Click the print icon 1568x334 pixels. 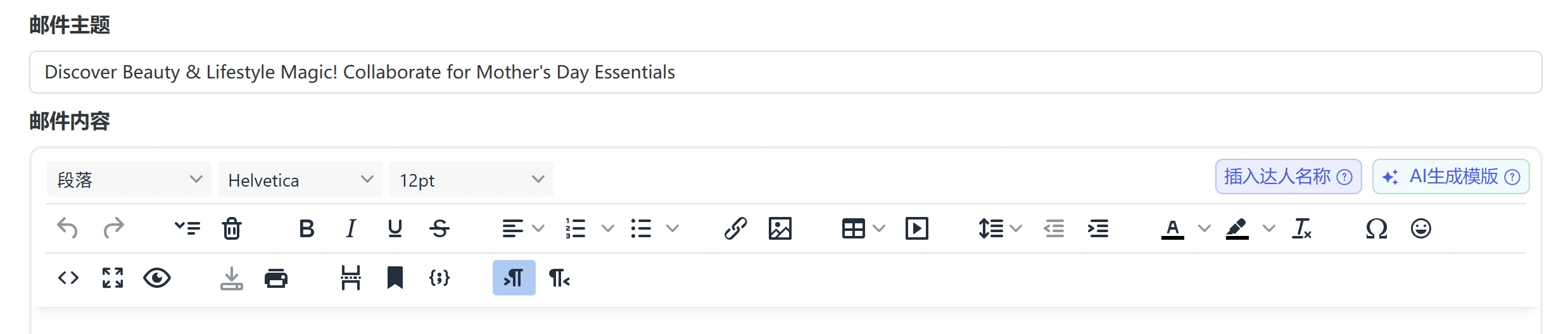[275, 278]
